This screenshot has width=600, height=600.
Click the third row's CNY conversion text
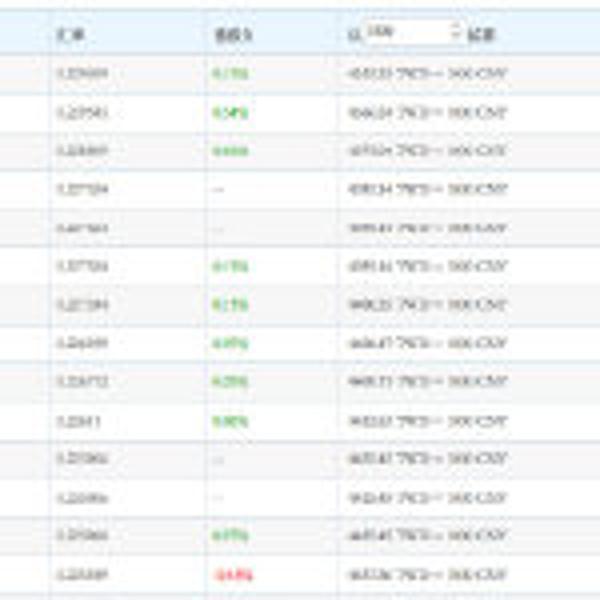click(x=427, y=151)
